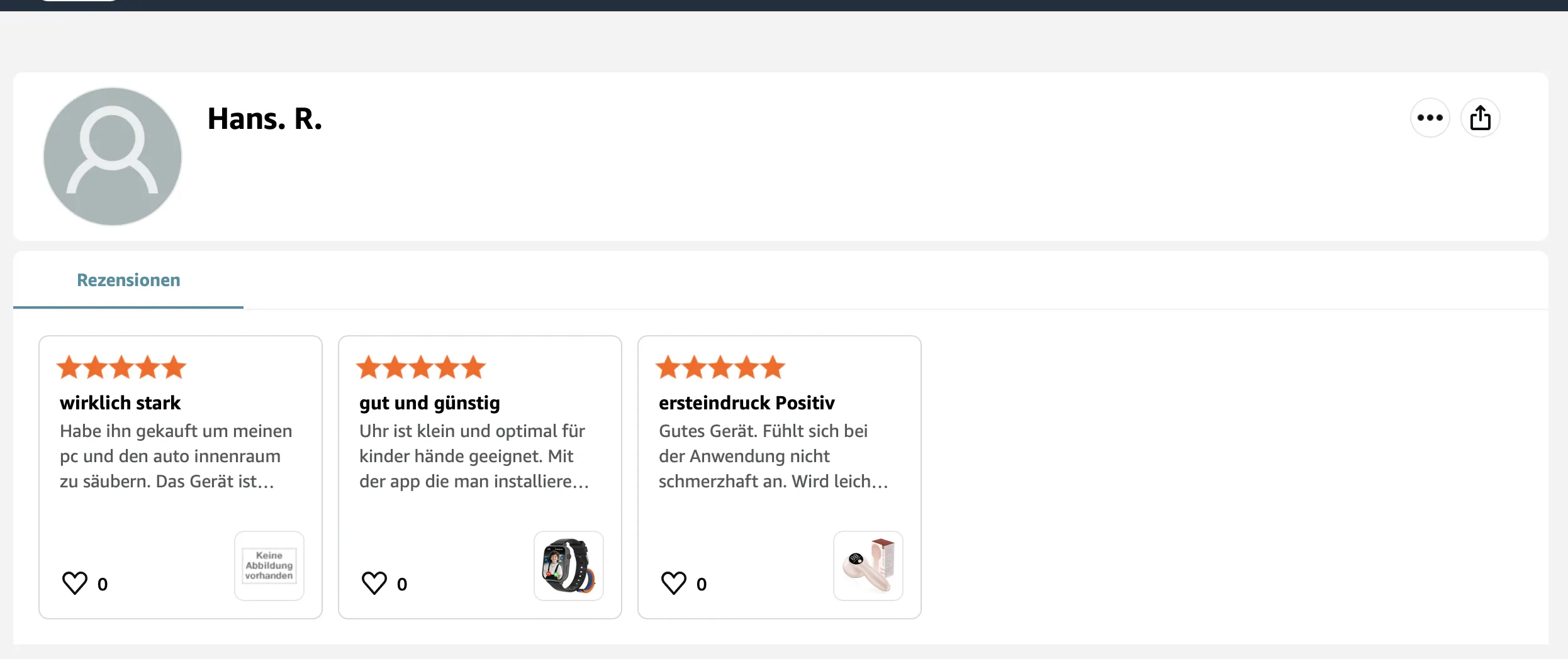Click the smartwatch product thumbnail

pyautogui.click(x=569, y=565)
